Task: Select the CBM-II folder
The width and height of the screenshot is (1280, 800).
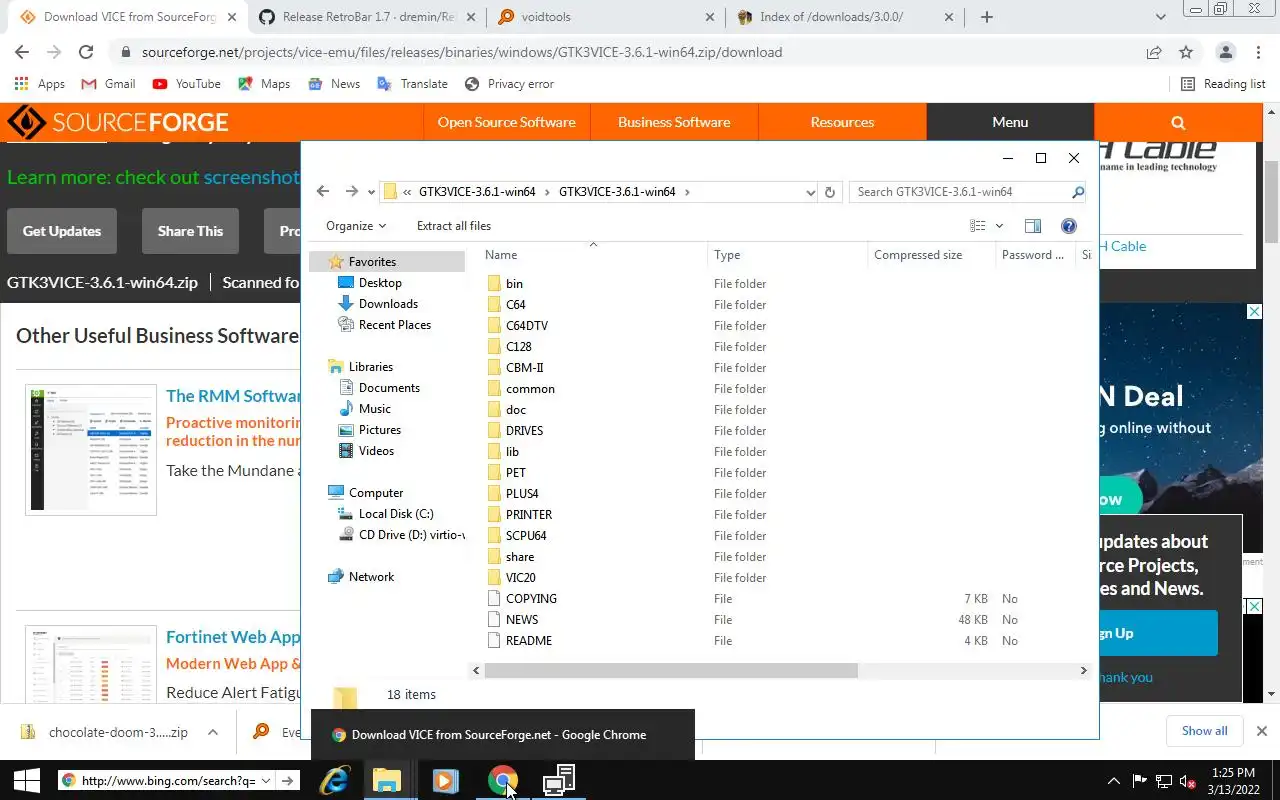Action: 524,368
